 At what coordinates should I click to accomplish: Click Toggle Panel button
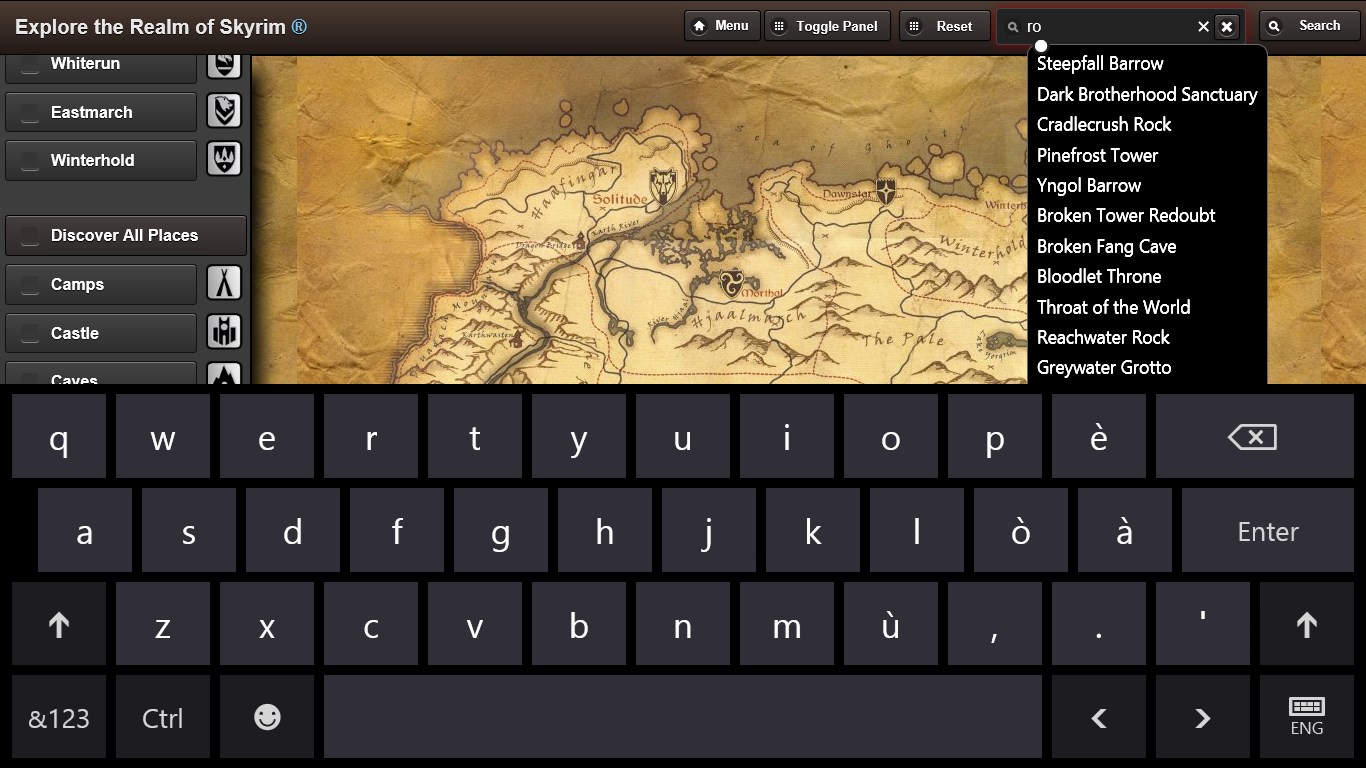828,26
